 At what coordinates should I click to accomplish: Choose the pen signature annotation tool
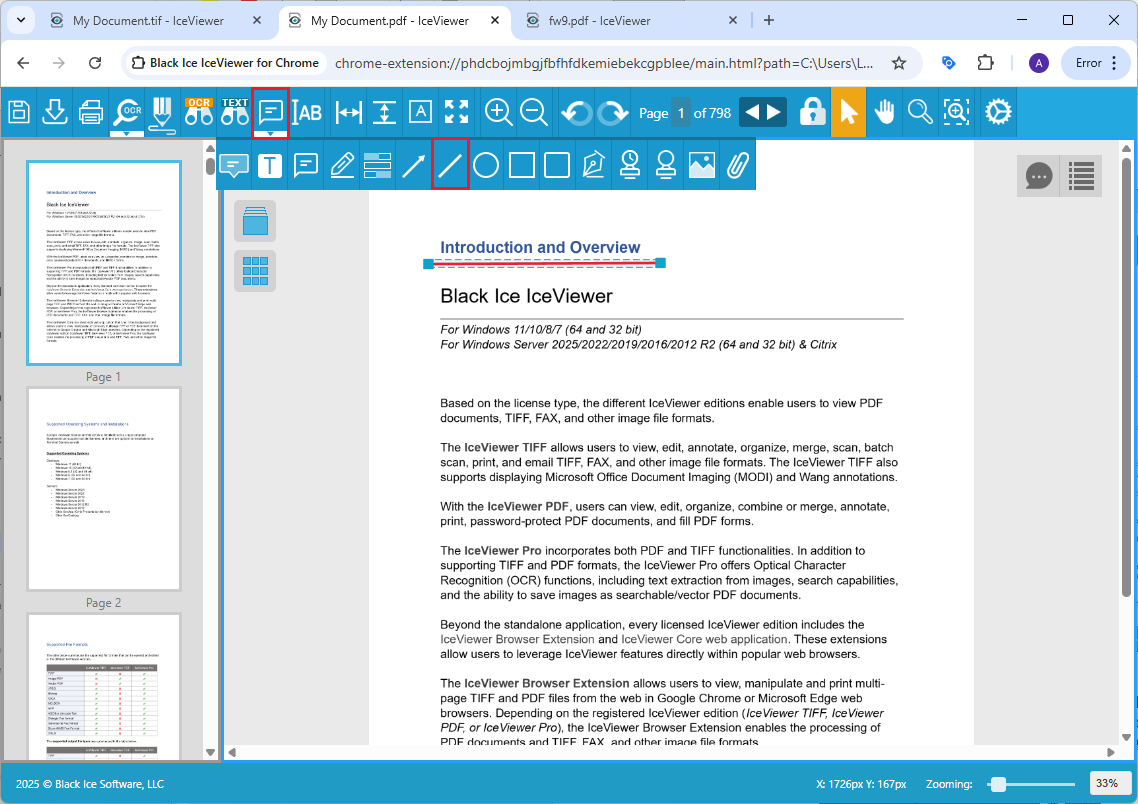pos(594,165)
